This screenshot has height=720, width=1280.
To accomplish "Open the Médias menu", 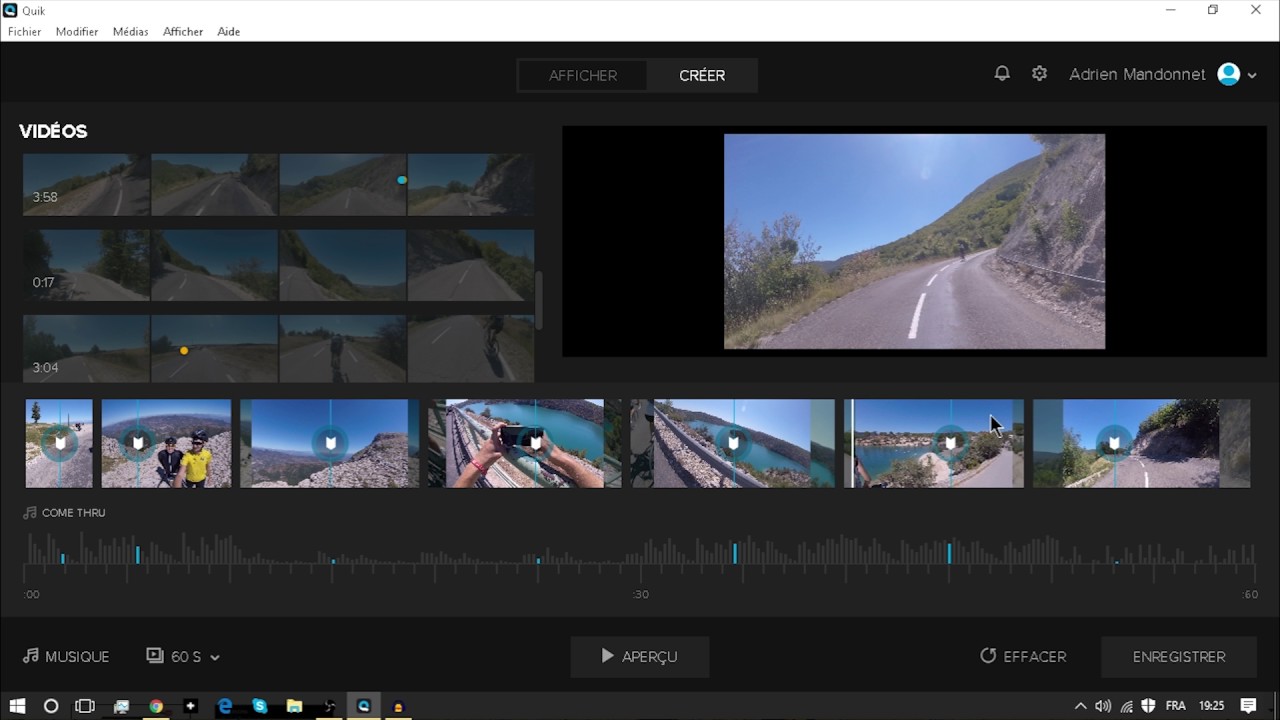I will point(130,32).
